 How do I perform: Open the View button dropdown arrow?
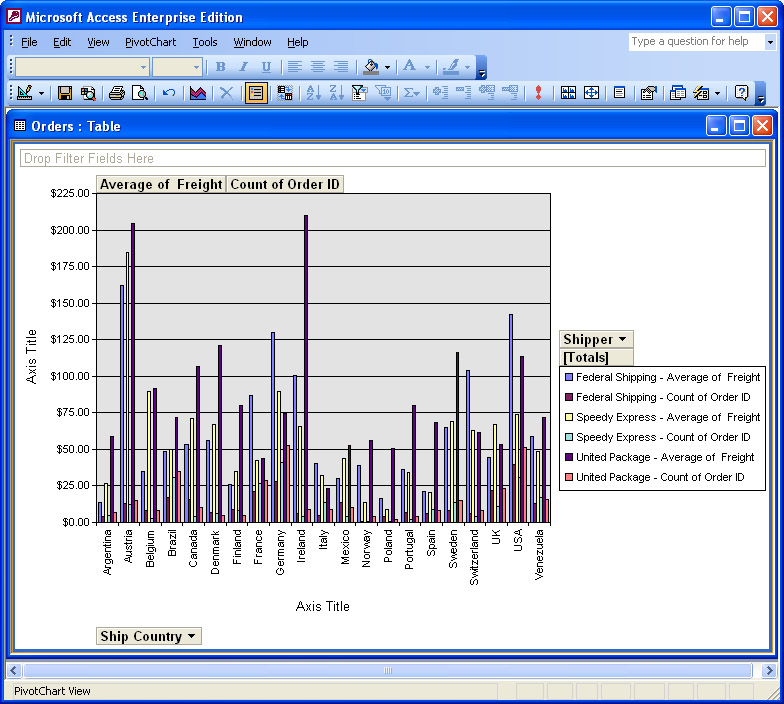pos(41,93)
